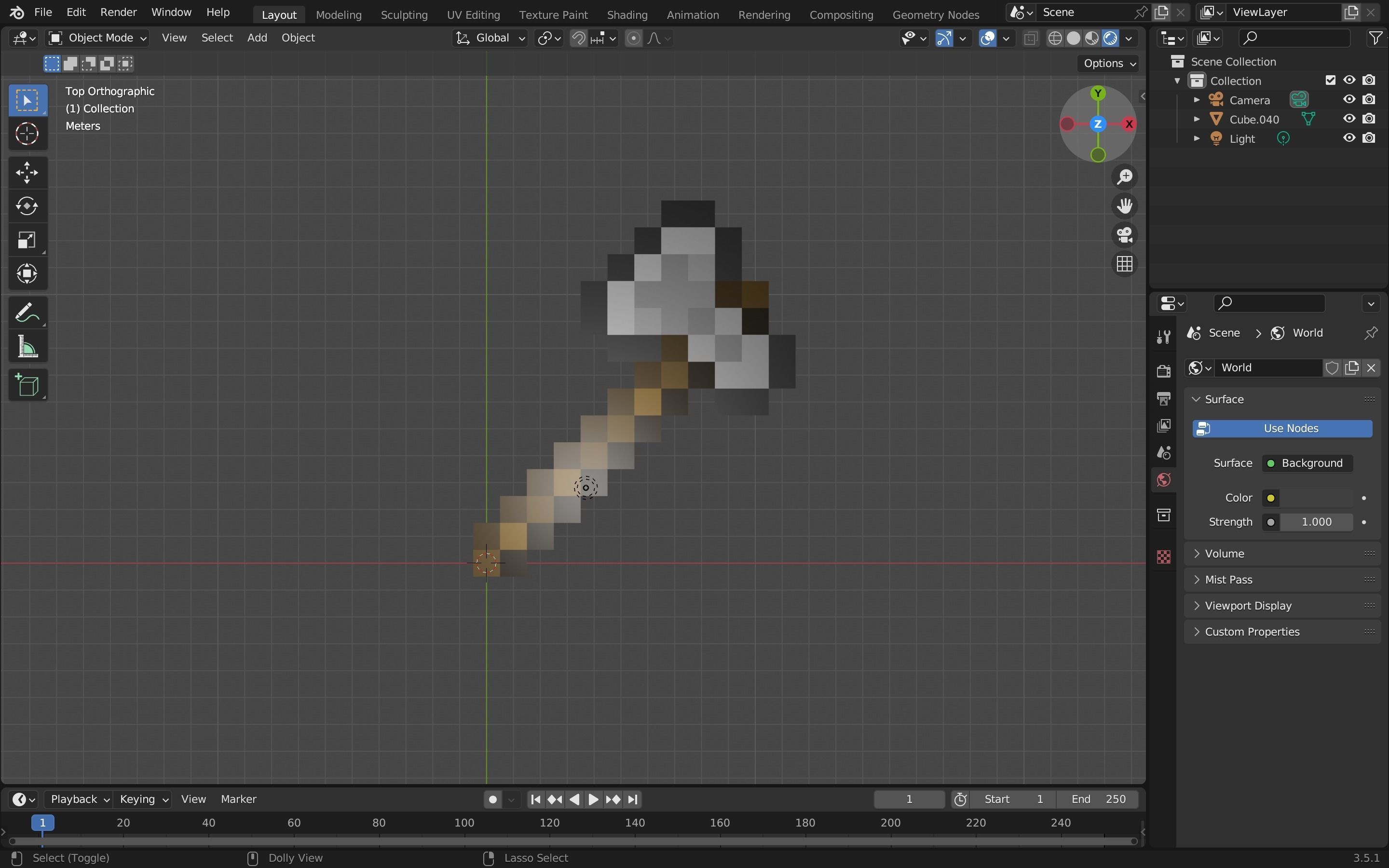The image size is (1389, 868).
Task: Disable Camera in renders
Action: point(1369,99)
